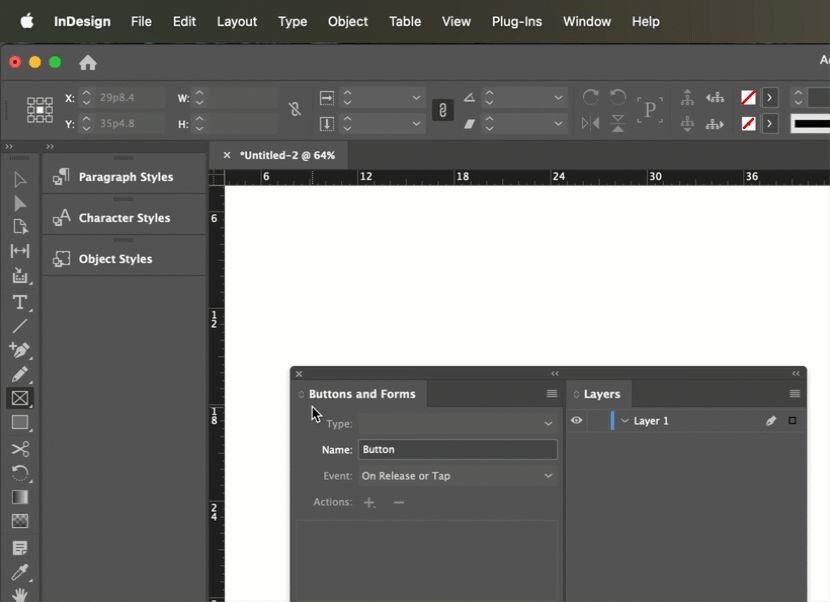Open the Event dropdown On Release or Tap
This screenshot has height=602, width=830.
coord(457,476)
